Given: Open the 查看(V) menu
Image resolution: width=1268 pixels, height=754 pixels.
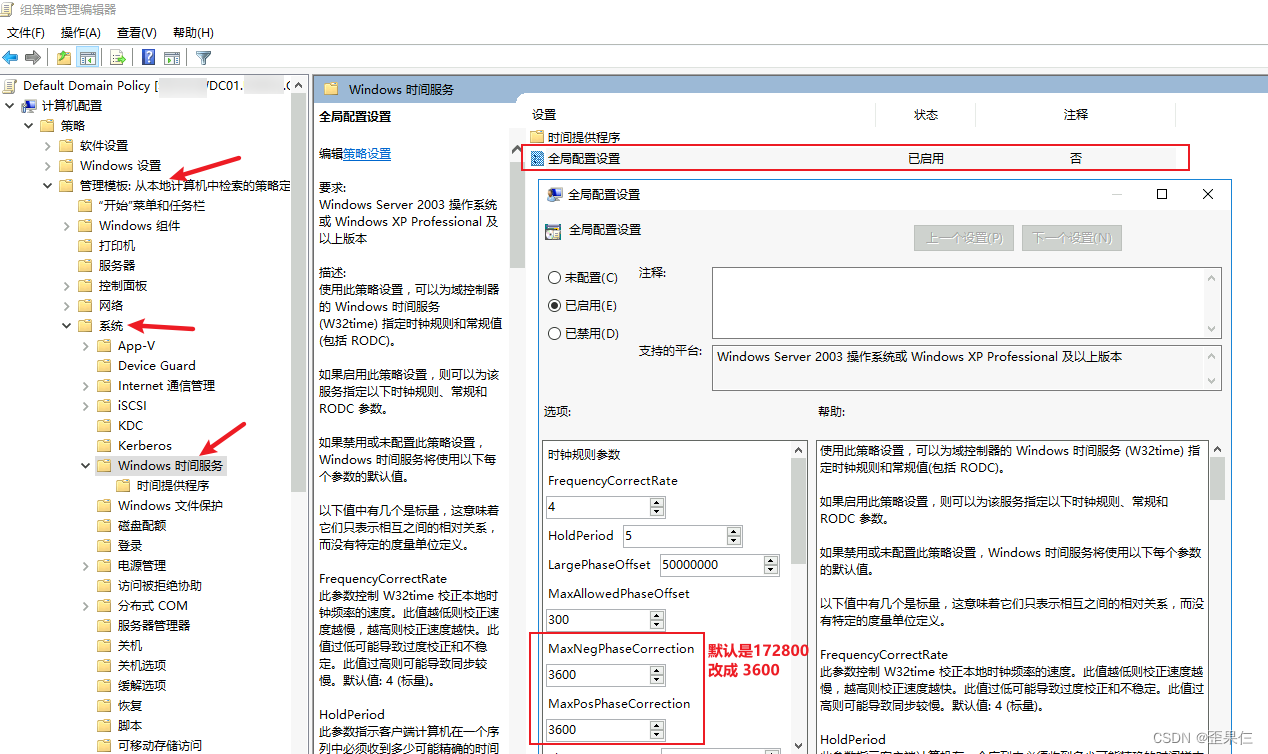Looking at the screenshot, I should (x=137, y=33).
